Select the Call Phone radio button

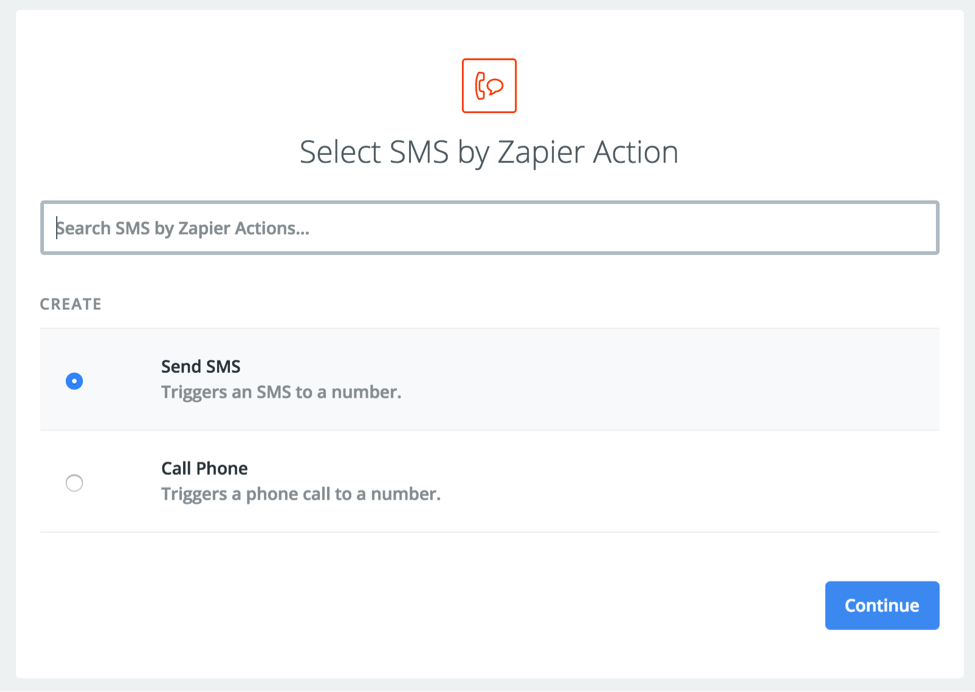click(x=74, y=482)
